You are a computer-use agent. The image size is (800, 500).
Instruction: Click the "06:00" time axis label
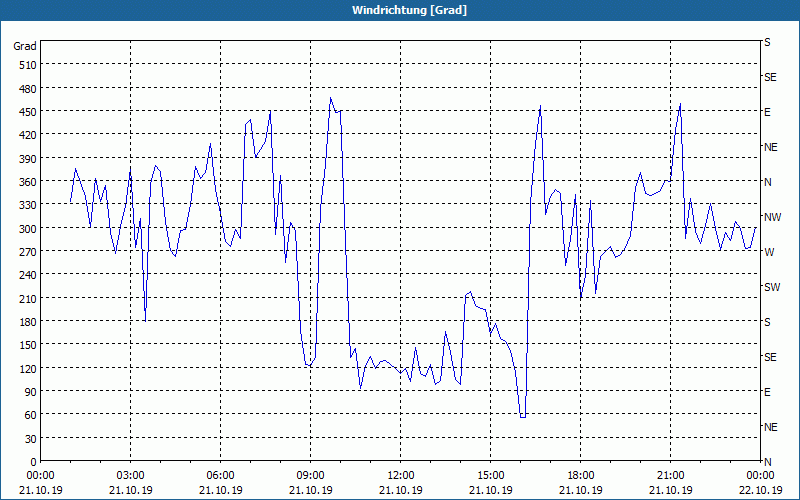(x=220, y=476)
